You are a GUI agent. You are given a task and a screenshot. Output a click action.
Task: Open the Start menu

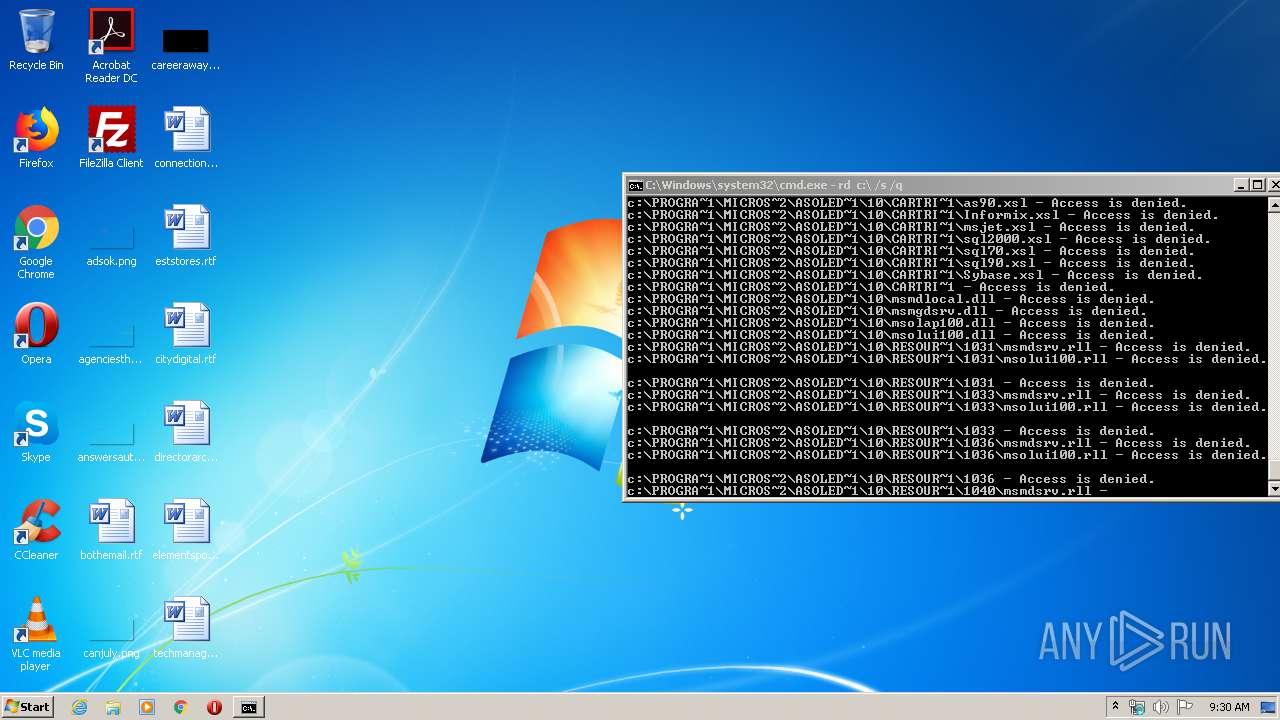(28, 707)
